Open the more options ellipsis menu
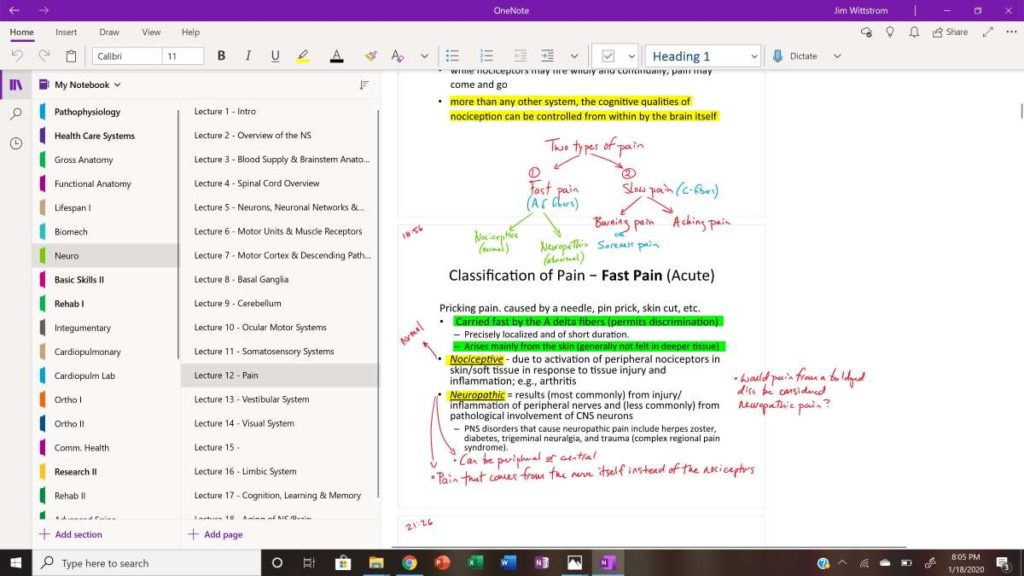The width and height of the screenshot is (1024, 576). click(1012, 32)
